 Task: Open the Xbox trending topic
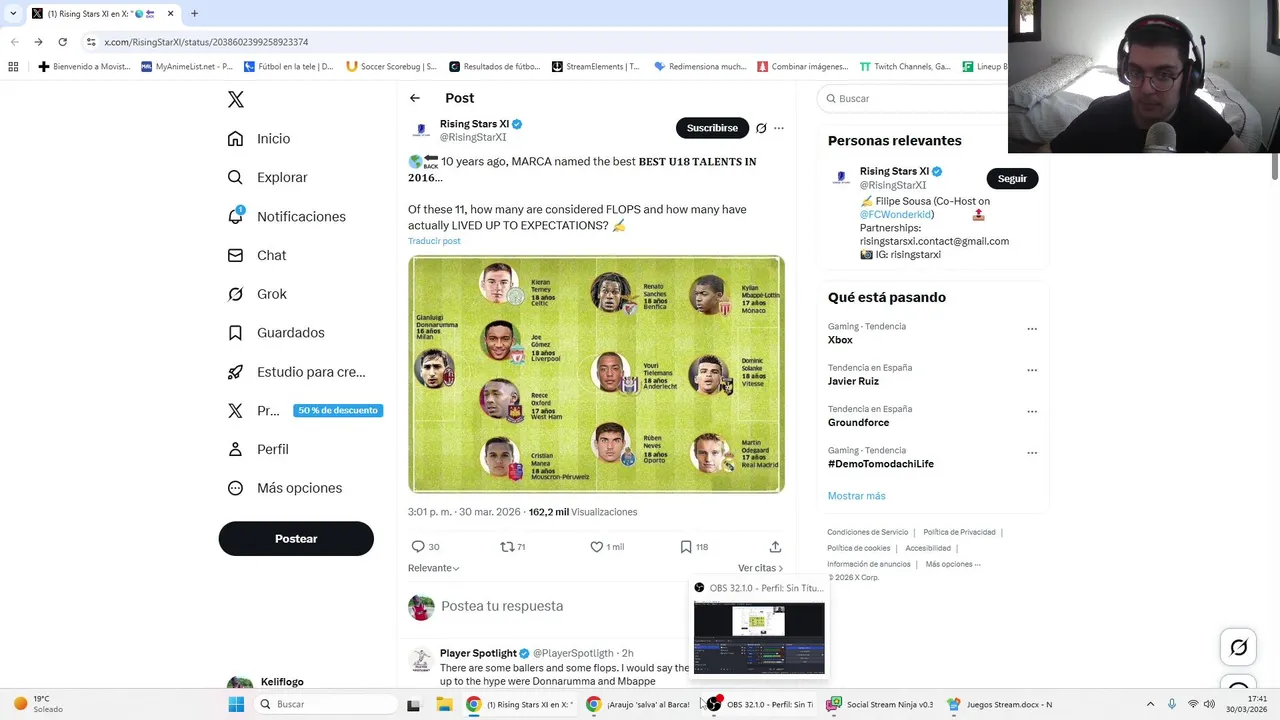click(x=840, y=340)
